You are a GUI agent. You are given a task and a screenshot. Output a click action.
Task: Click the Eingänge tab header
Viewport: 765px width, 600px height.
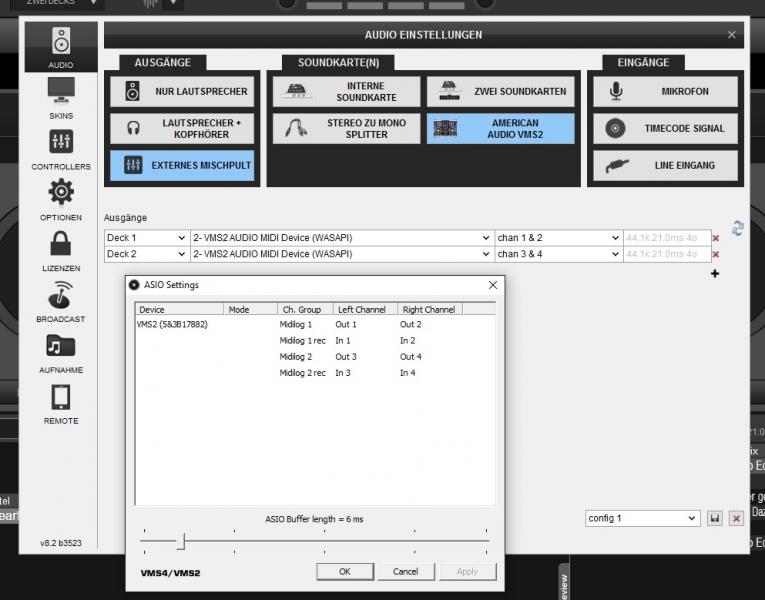tap(643, 62)
